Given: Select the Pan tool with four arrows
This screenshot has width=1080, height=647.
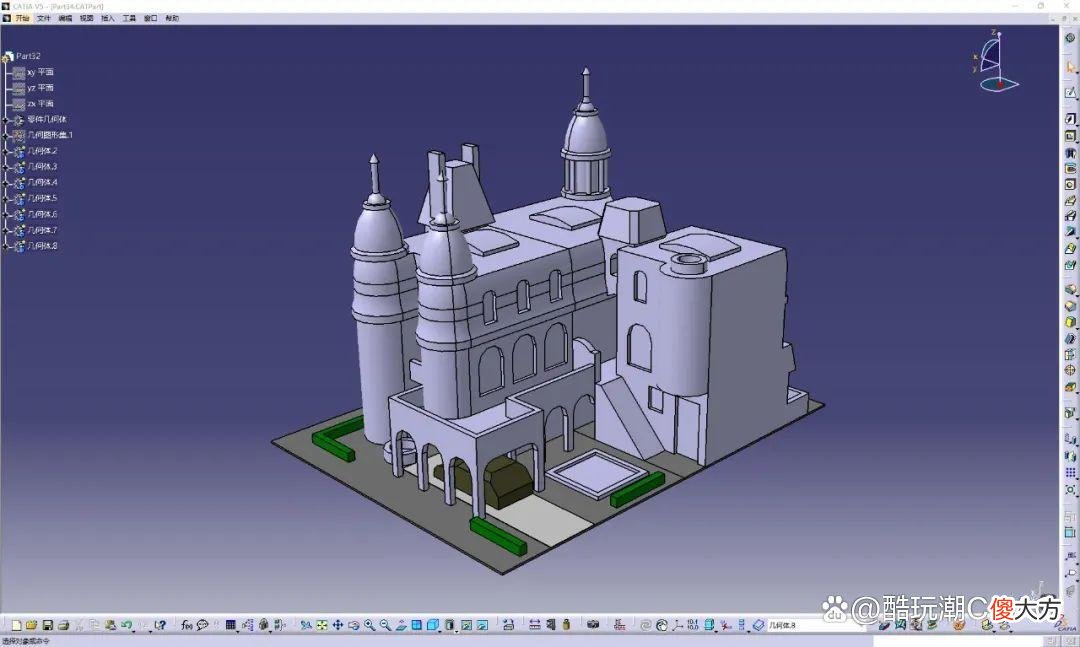Looking at the screenshot, I should pos(338,625).
